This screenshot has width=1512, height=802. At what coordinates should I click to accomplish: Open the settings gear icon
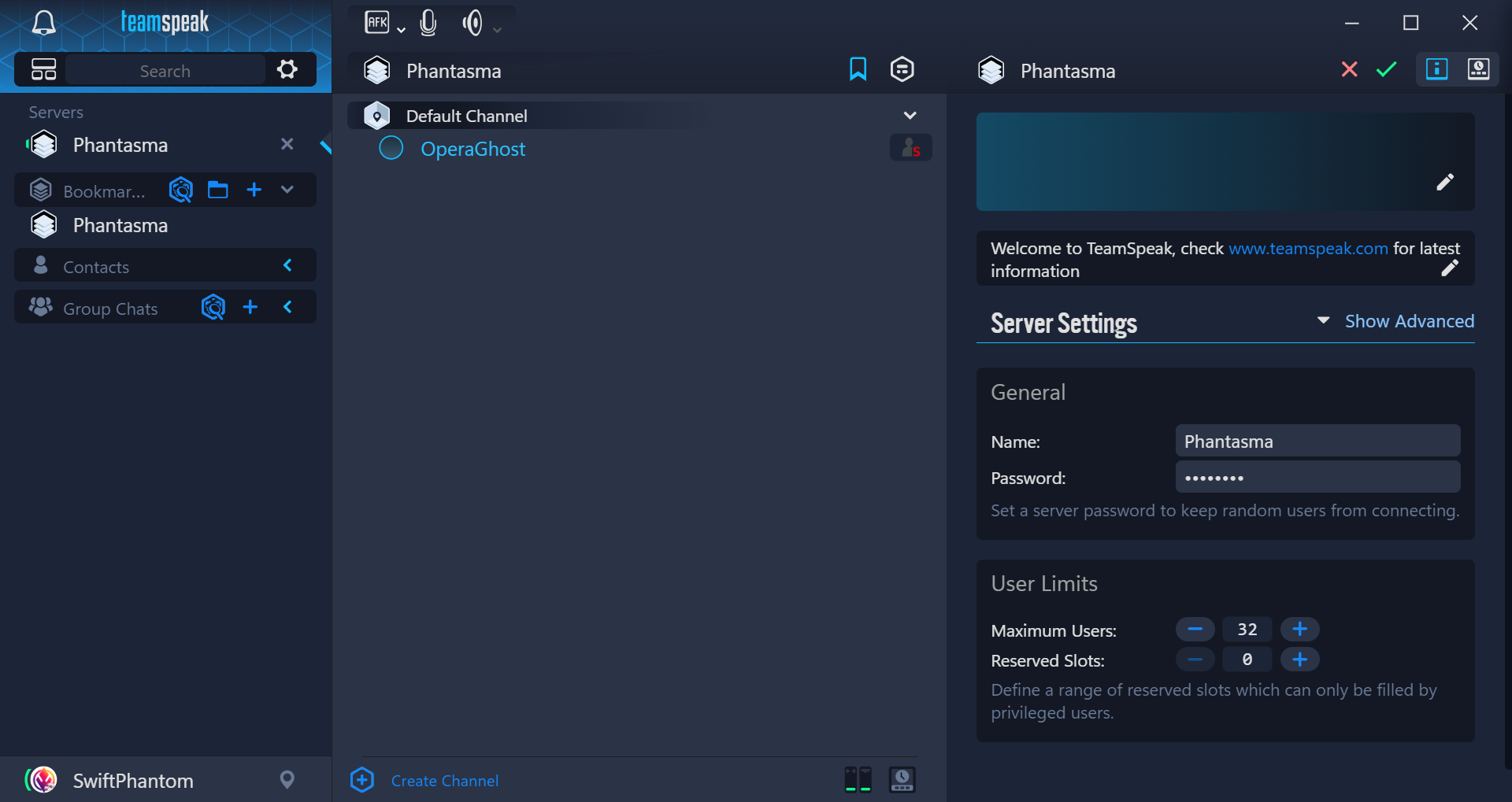tap(287, 69)
